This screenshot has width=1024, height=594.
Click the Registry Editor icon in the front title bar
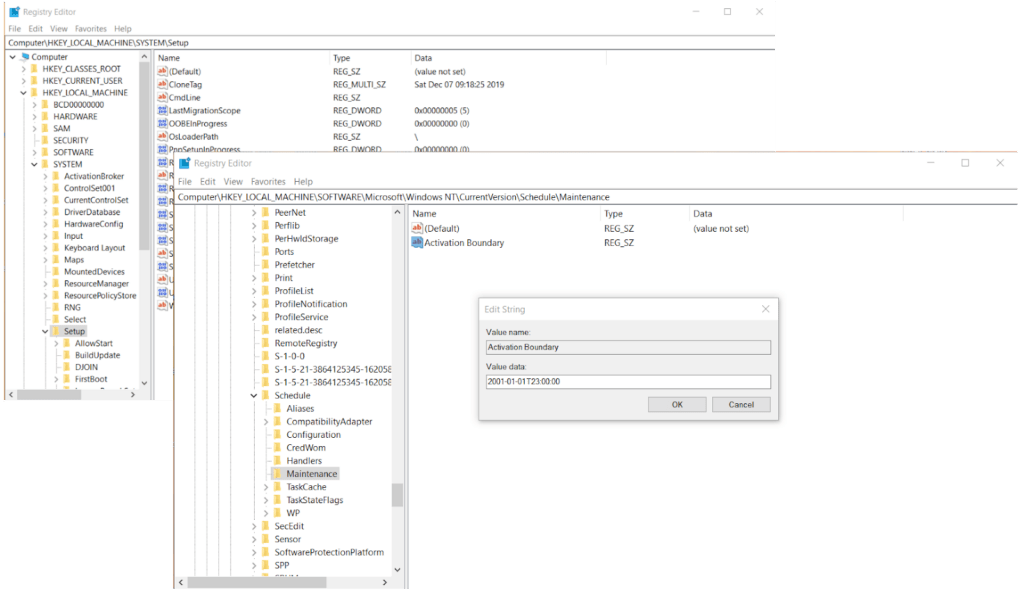click(187, 162)
